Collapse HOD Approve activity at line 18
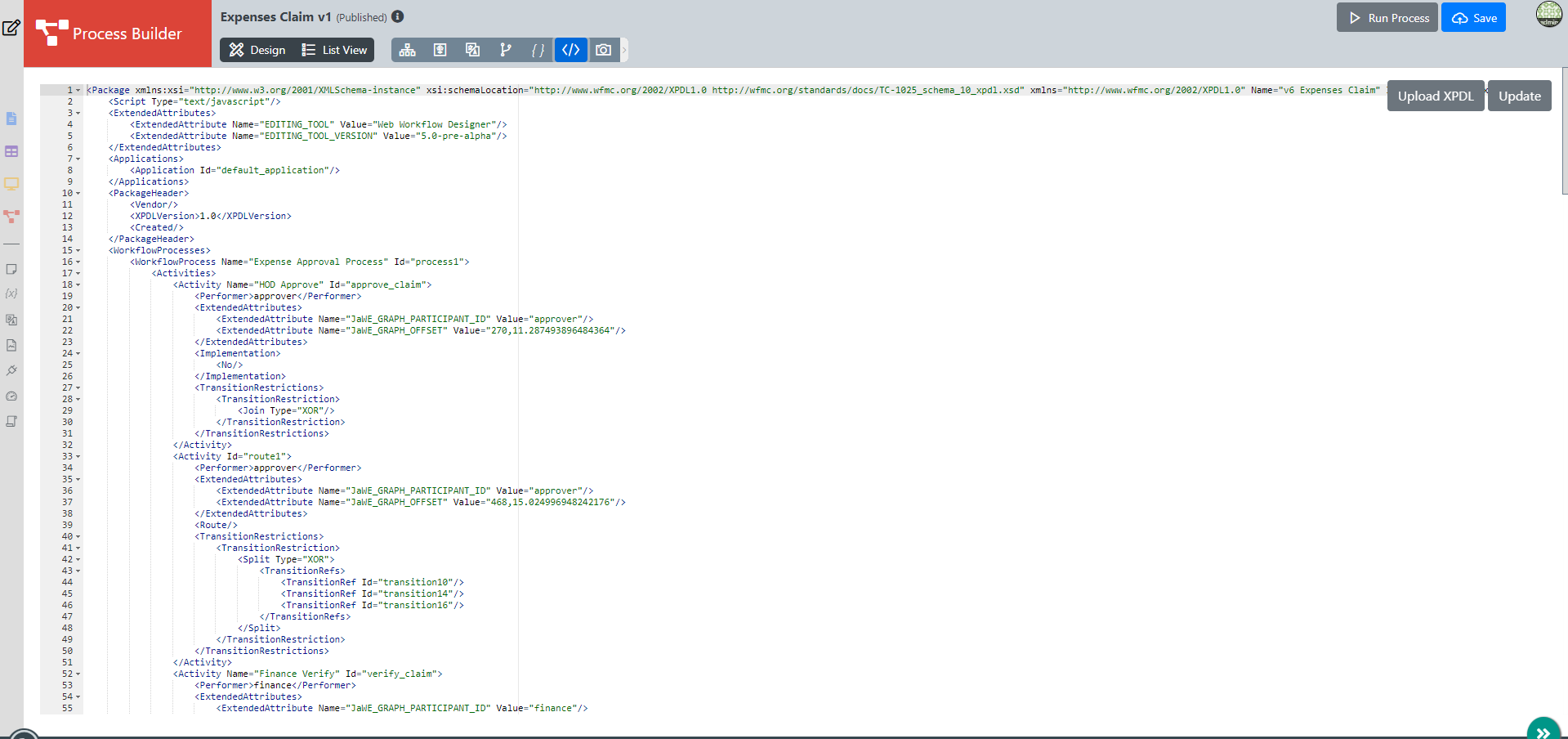 78,284
